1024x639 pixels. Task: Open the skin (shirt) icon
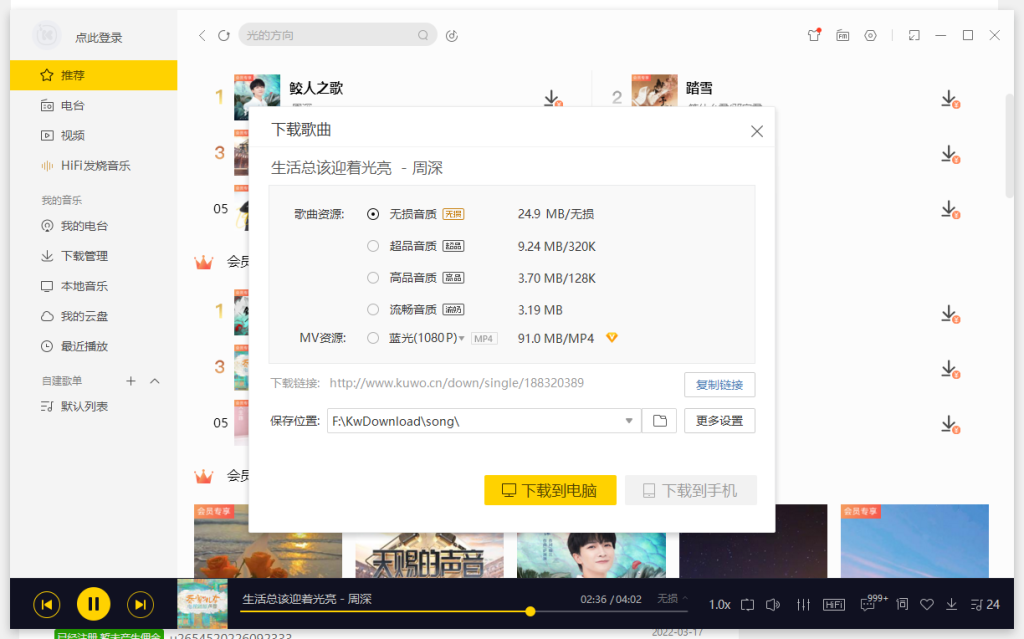[x=814, y=35]
